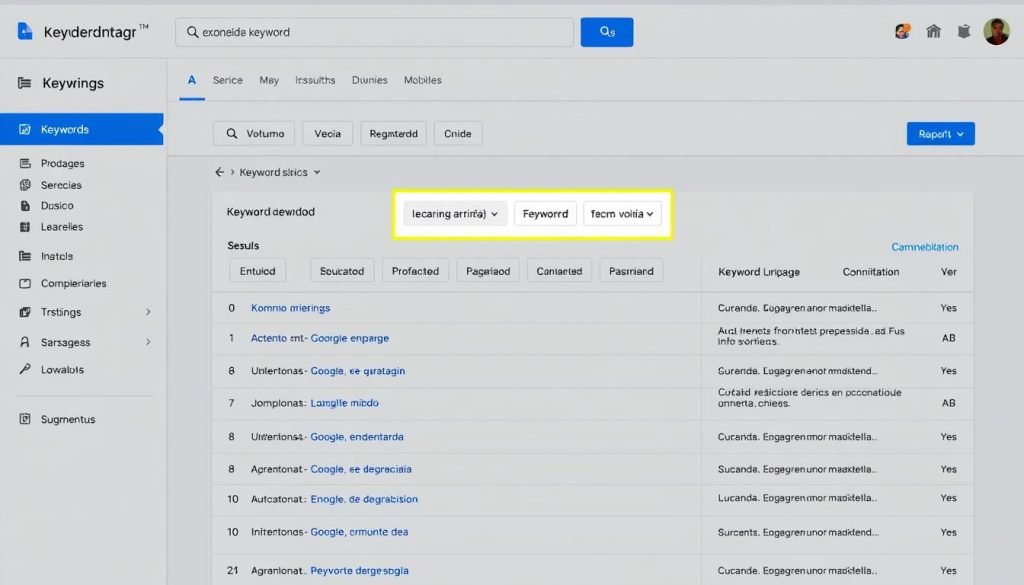Open the Report dropdown button
This screenshot has height=585, width=1024.
click(940, 132)
